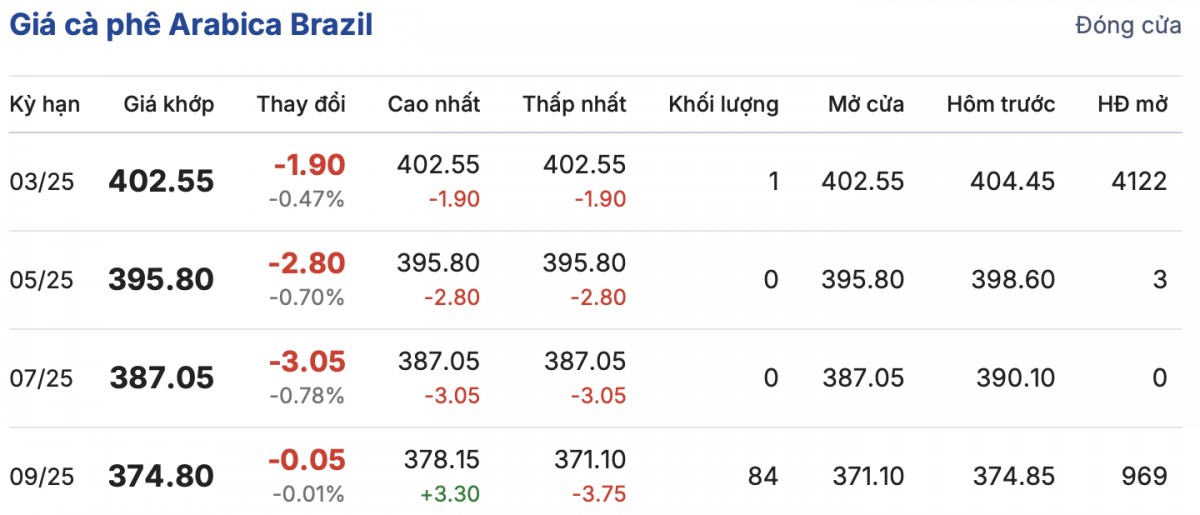Select the 05/25 contract row label
This screenshot has width=1200, height=515.
click(x=41, y=280)
